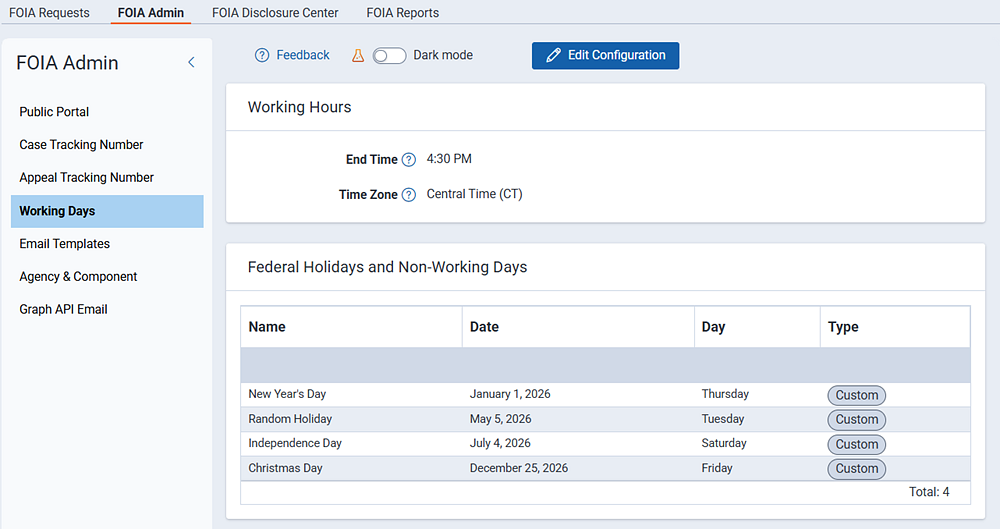This screenshot has height=529, width=1000.
Task: Click the Federal Holidays and Non-Working Days heading
Action: pos(387,267)
